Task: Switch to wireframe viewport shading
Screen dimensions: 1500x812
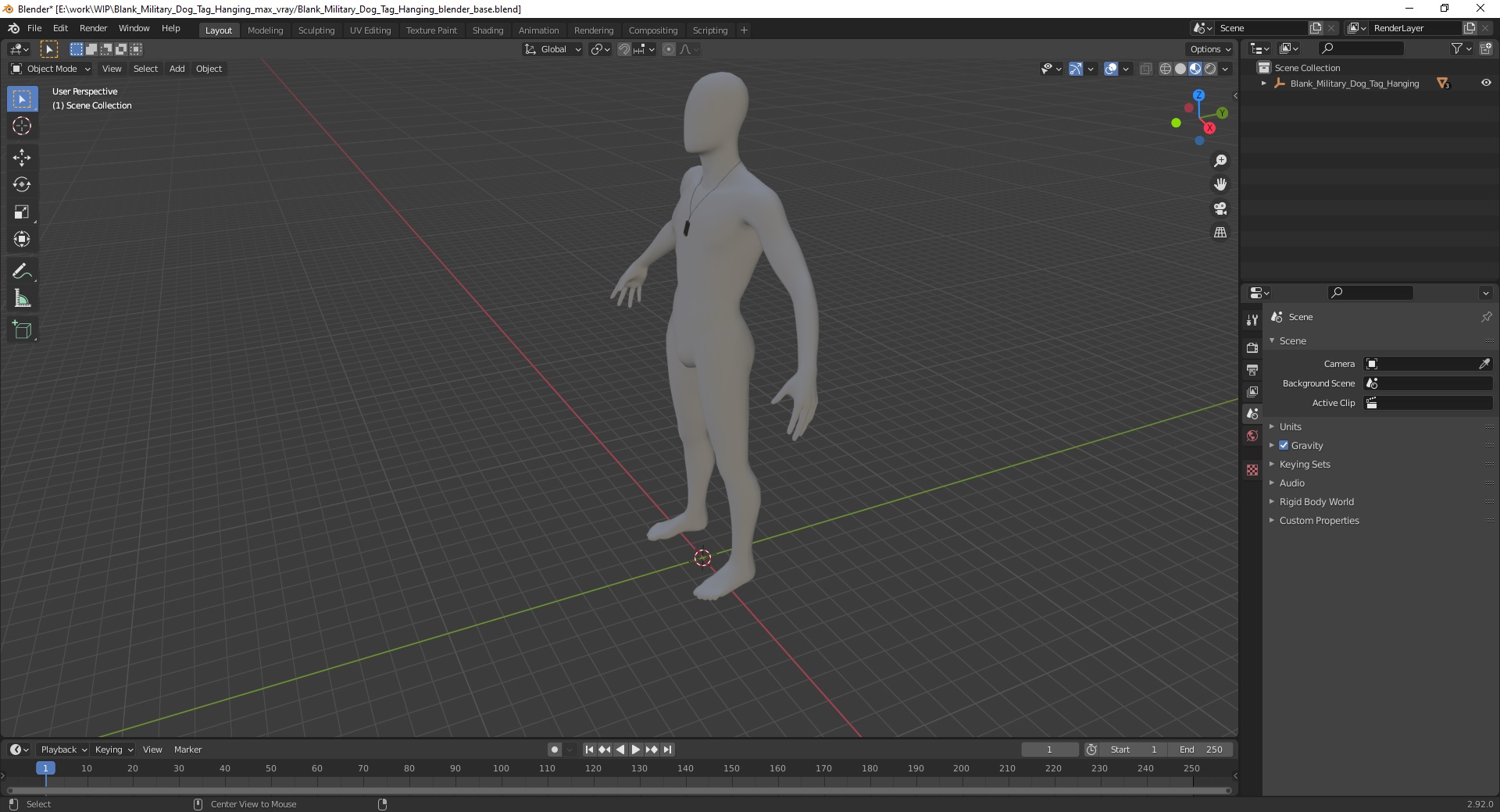Action: click(1165, 69)
